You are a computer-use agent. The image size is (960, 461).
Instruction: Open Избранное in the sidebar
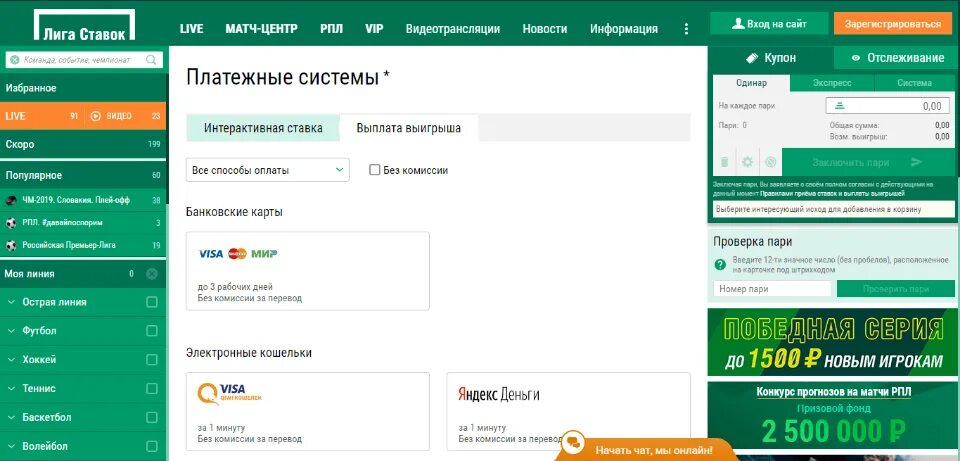pyautogui.click(x=83, y=88)
